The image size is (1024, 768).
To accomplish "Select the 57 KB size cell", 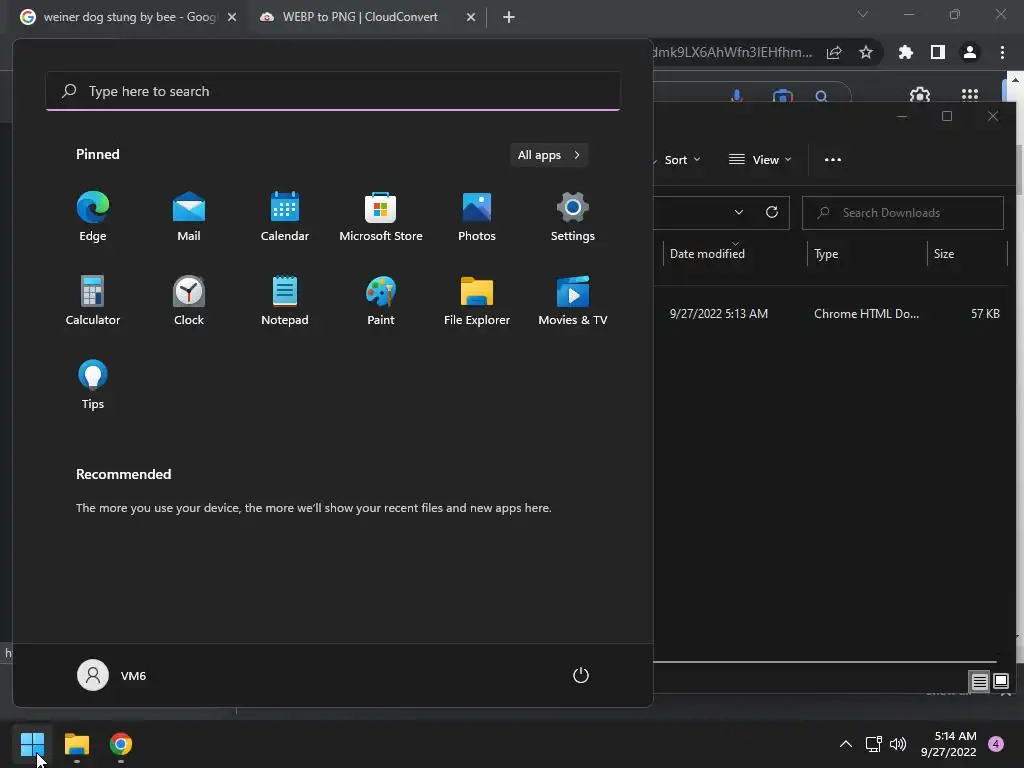I will pyautogui.click(x=985, y=313).
